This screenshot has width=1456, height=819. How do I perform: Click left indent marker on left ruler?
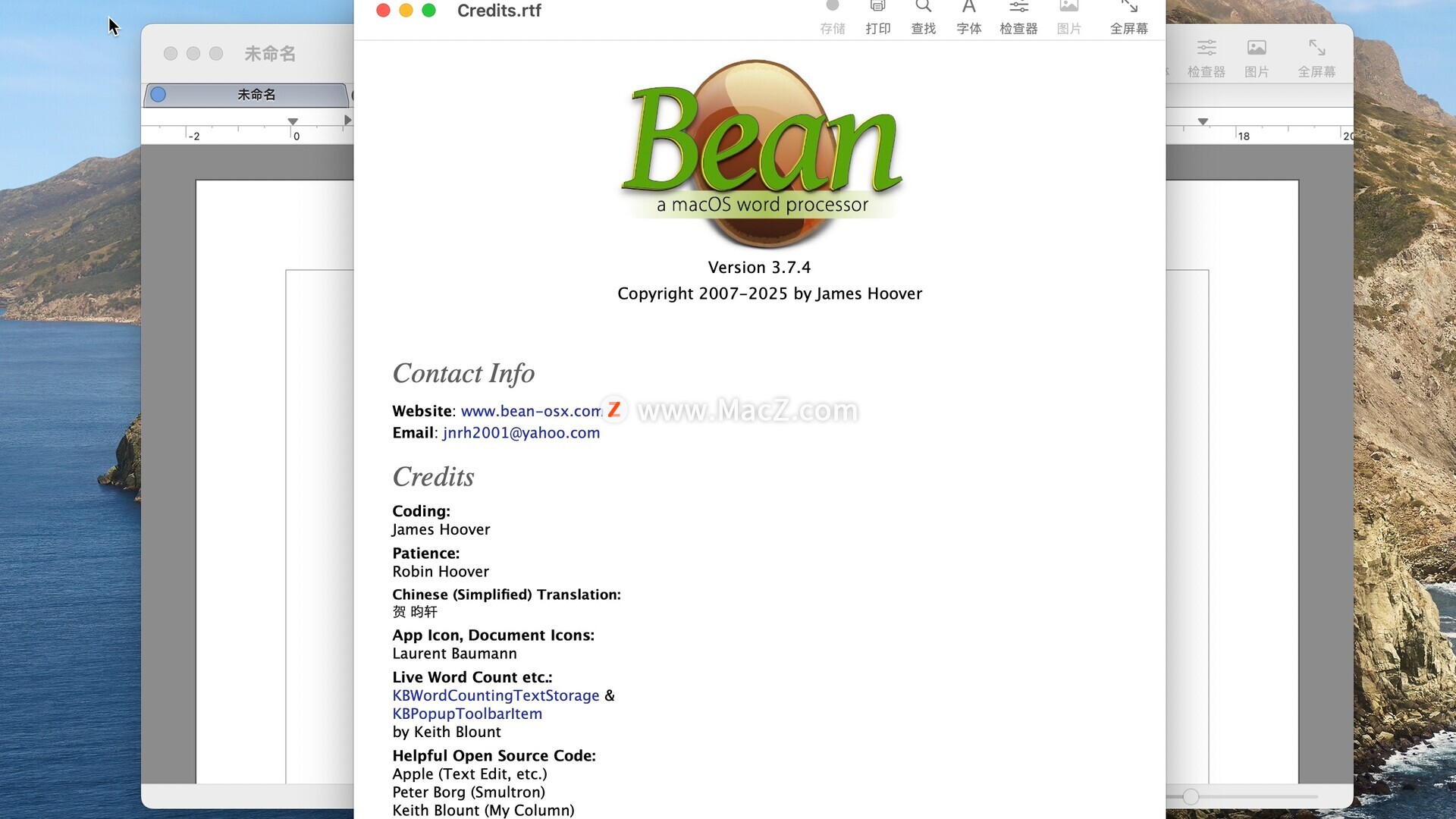click(293, 121)
